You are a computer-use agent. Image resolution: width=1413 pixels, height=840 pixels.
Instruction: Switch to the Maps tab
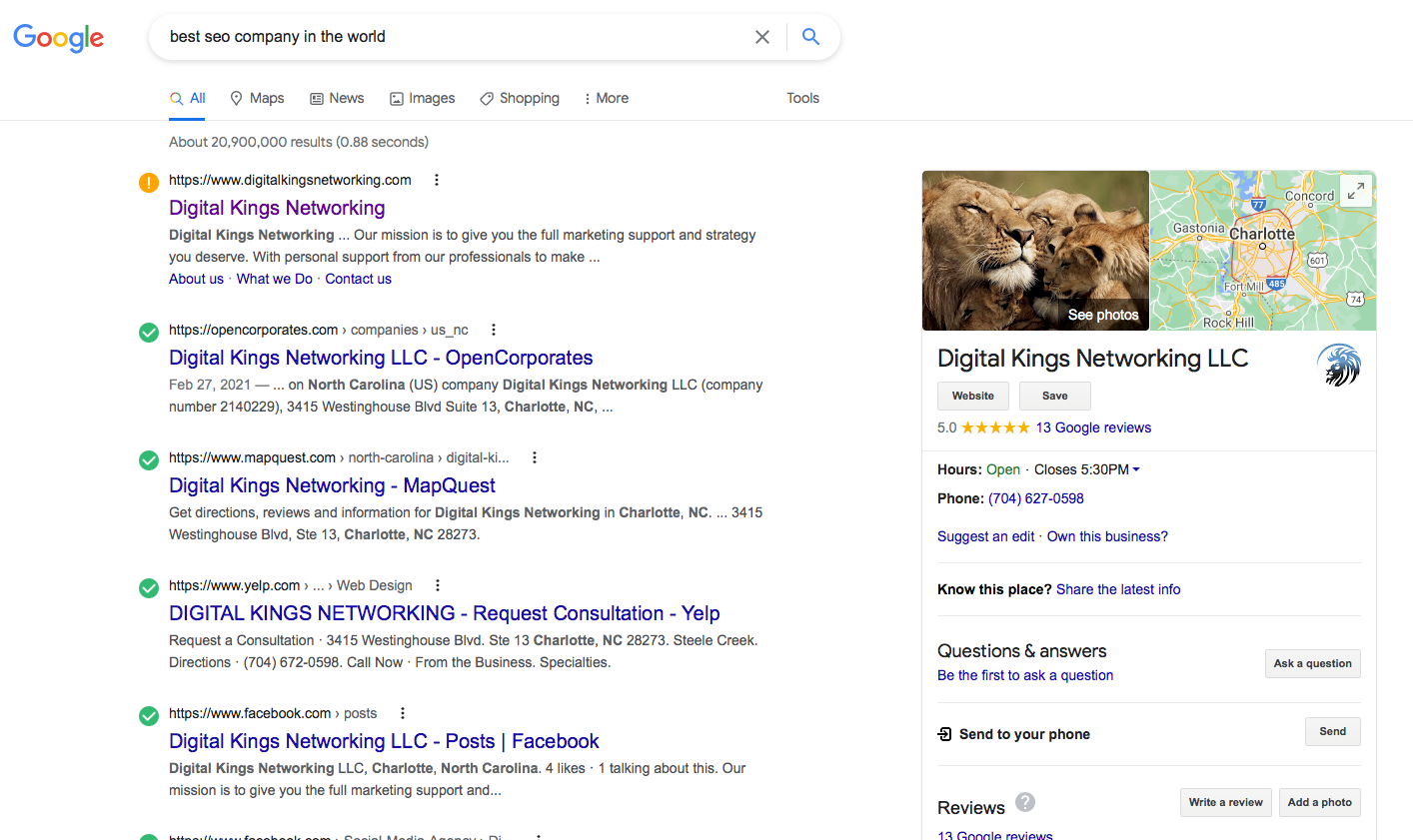(x=257, y=98)
